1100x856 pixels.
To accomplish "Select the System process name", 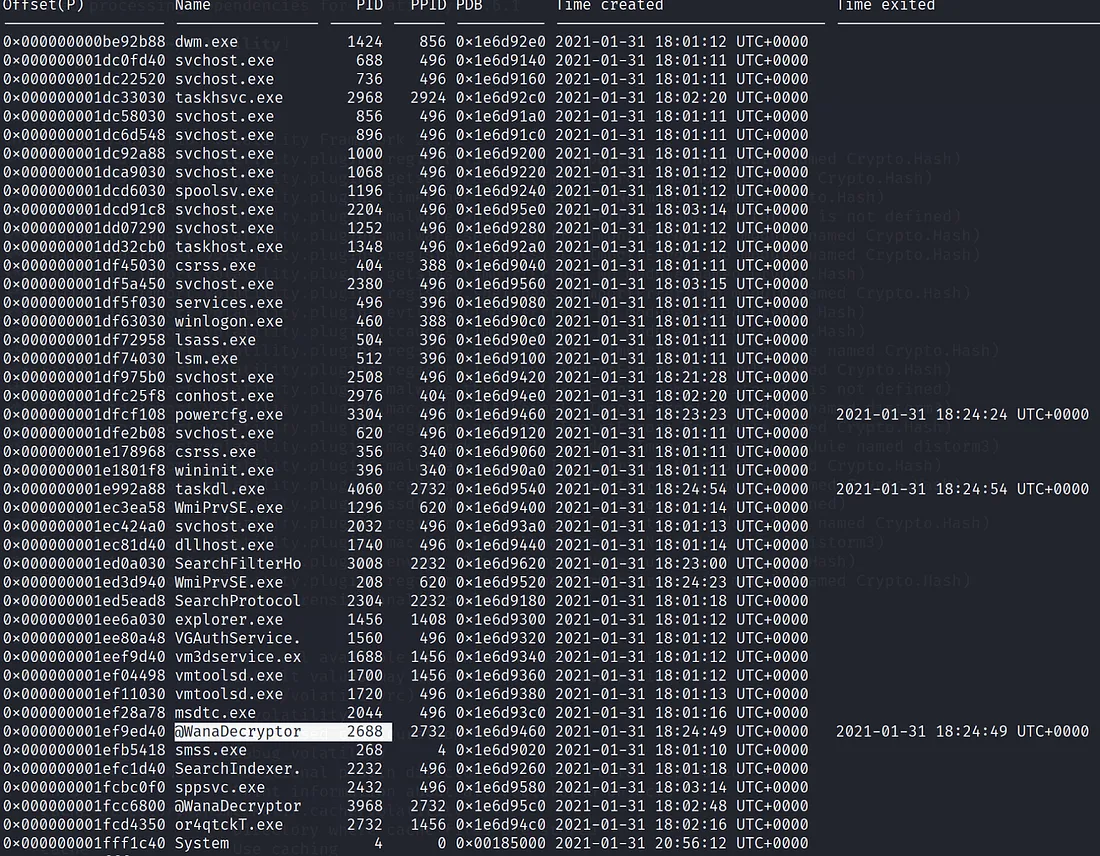I will 201,843.
